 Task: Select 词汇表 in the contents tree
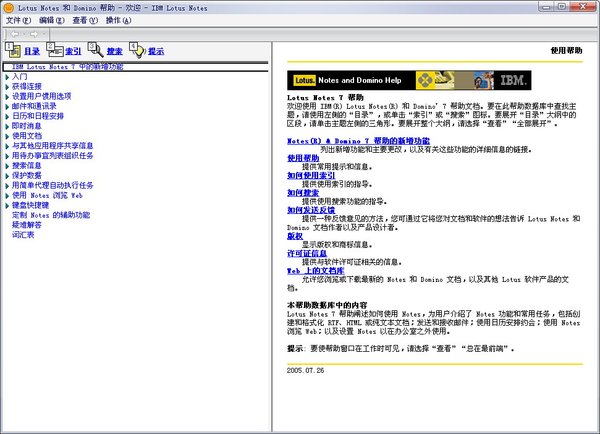pos(24,235)
